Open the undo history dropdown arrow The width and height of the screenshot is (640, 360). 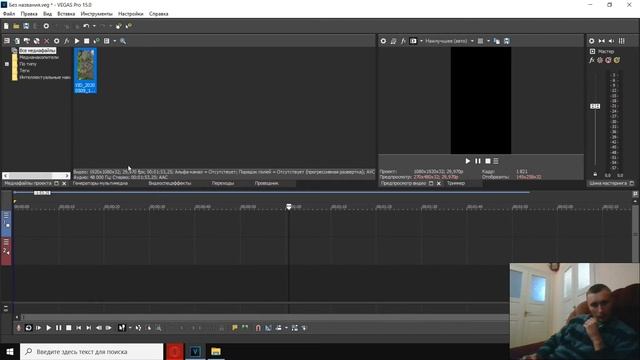coord(94,26)
